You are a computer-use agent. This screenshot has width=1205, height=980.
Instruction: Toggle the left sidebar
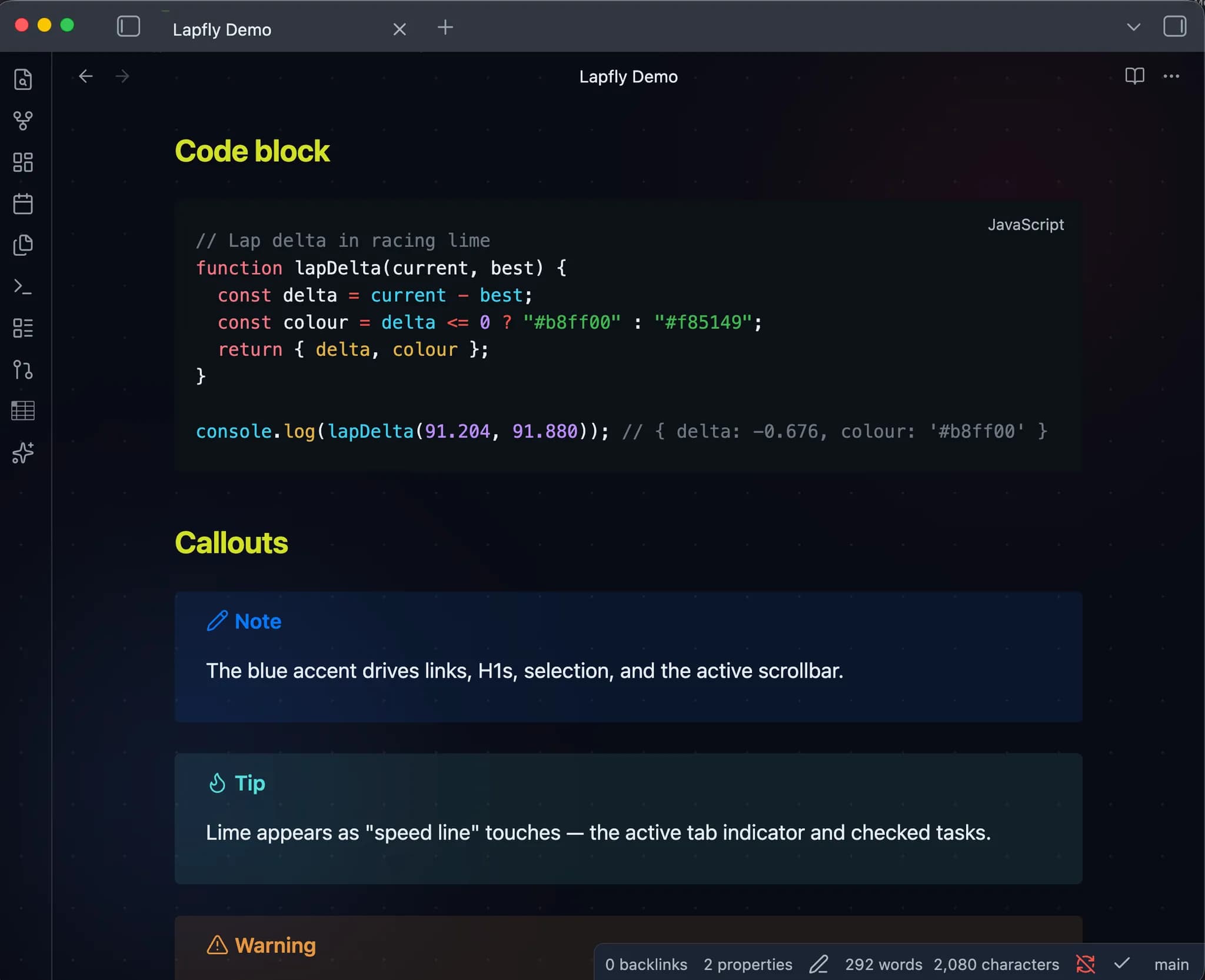pos(128,26)
